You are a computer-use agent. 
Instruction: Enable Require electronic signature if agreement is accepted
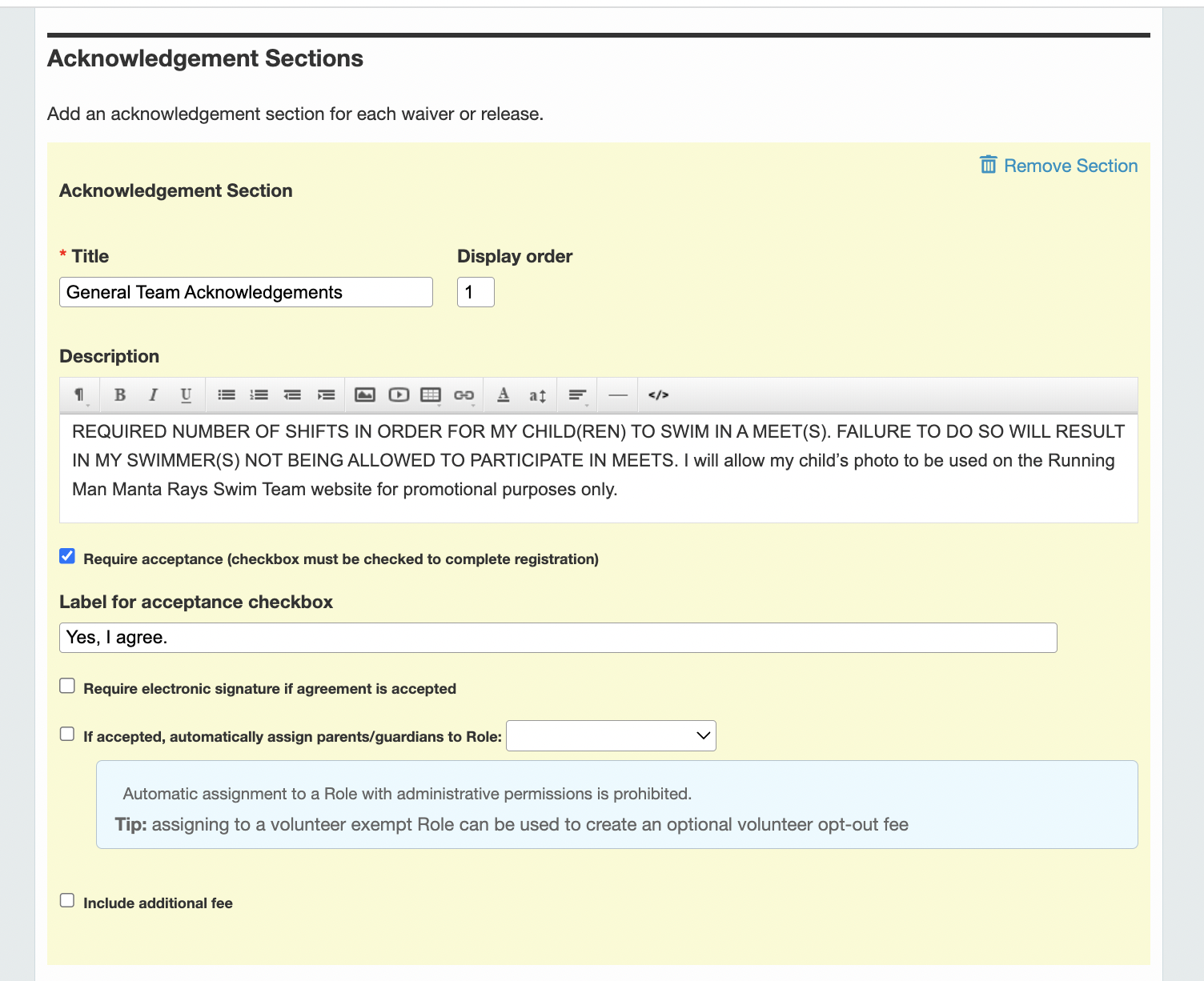coord(67,685)
